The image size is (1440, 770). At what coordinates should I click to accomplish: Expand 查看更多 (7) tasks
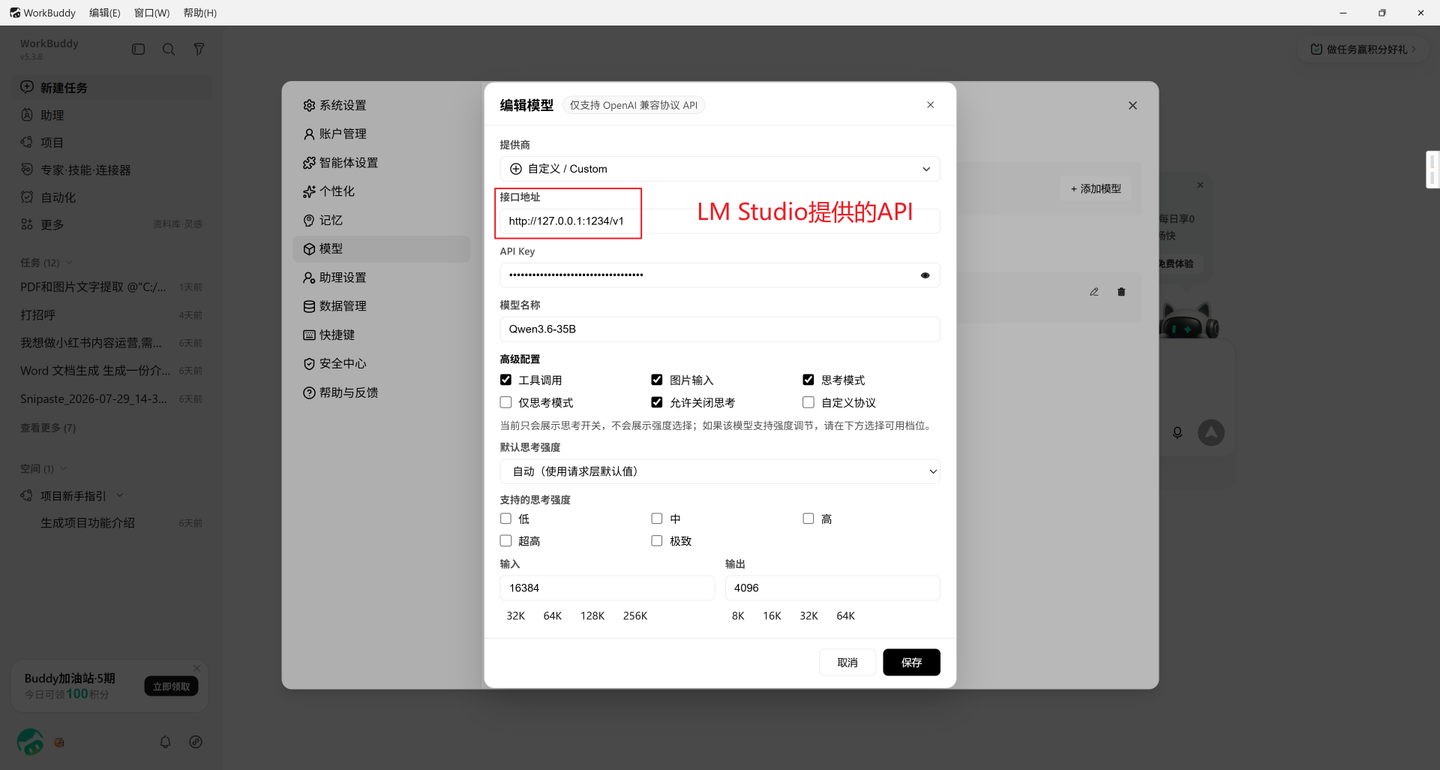pyautogui.click(x=48, y=428)
